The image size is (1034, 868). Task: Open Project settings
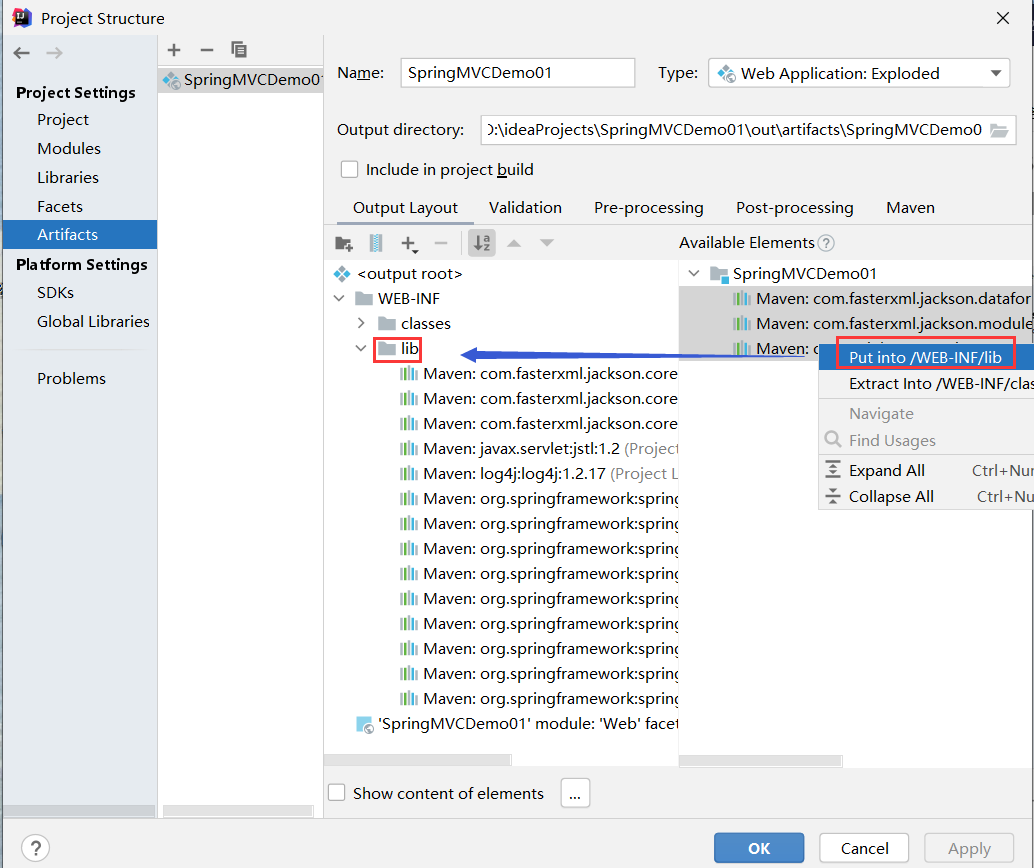click(63, 119)
